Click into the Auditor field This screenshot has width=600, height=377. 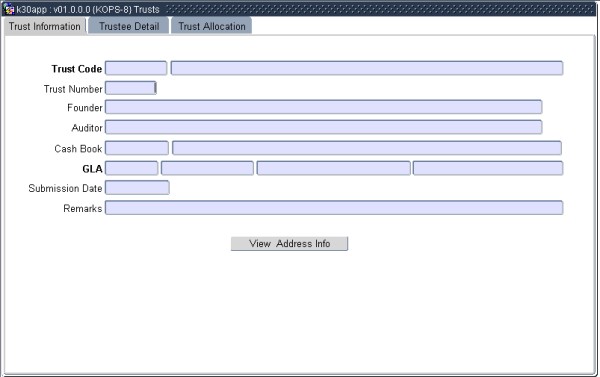(x=323, y=127)
